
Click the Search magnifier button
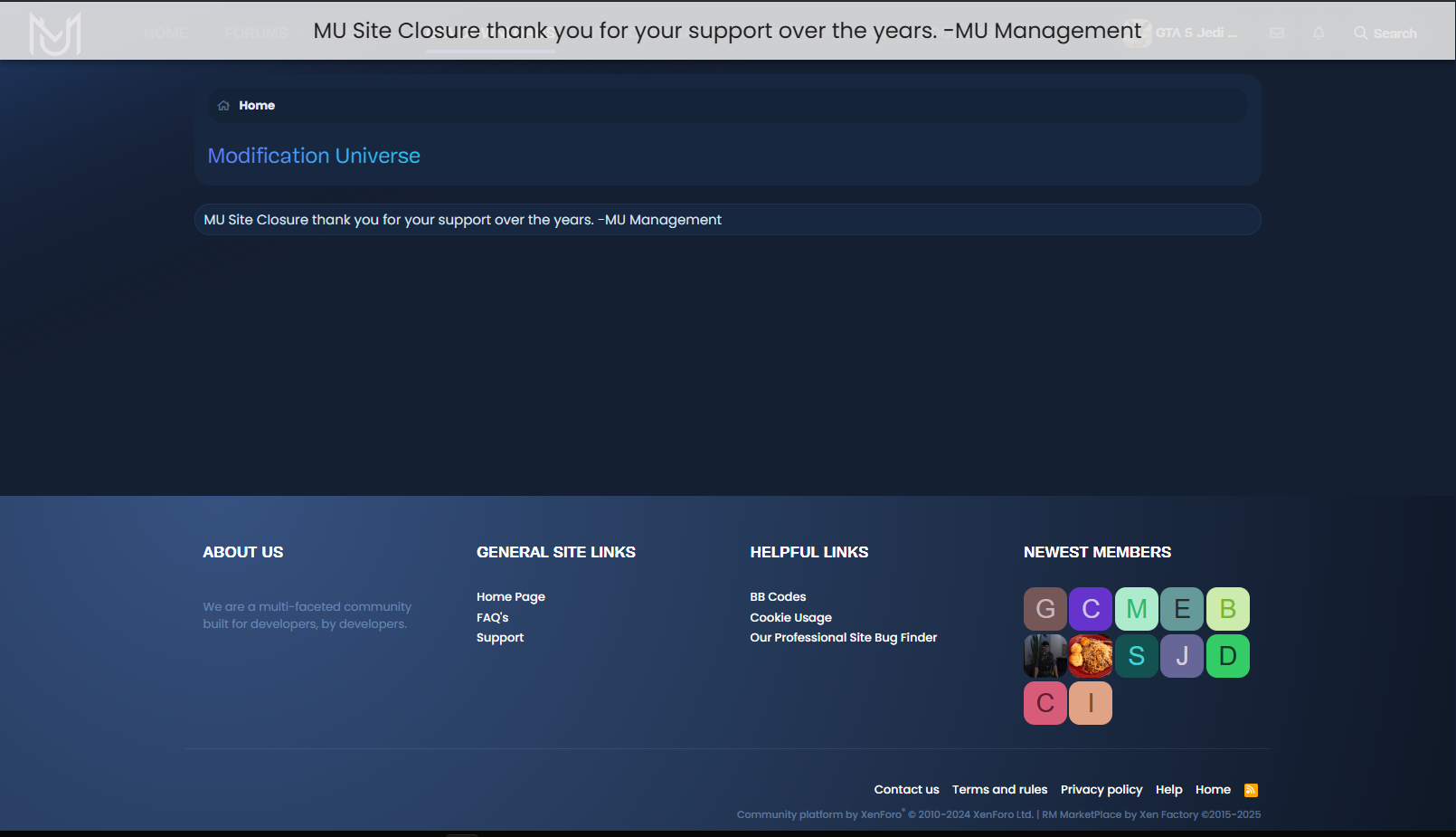coord(1385,33)
